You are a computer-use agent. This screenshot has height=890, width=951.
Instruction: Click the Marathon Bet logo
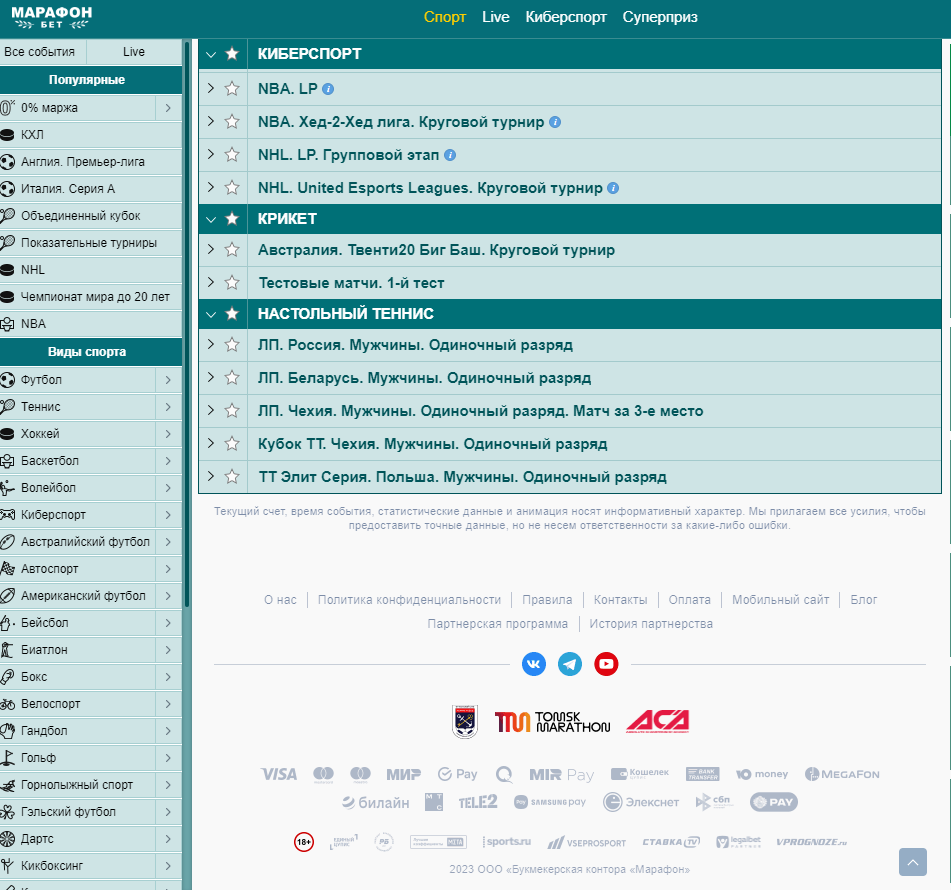pos(52,18)
